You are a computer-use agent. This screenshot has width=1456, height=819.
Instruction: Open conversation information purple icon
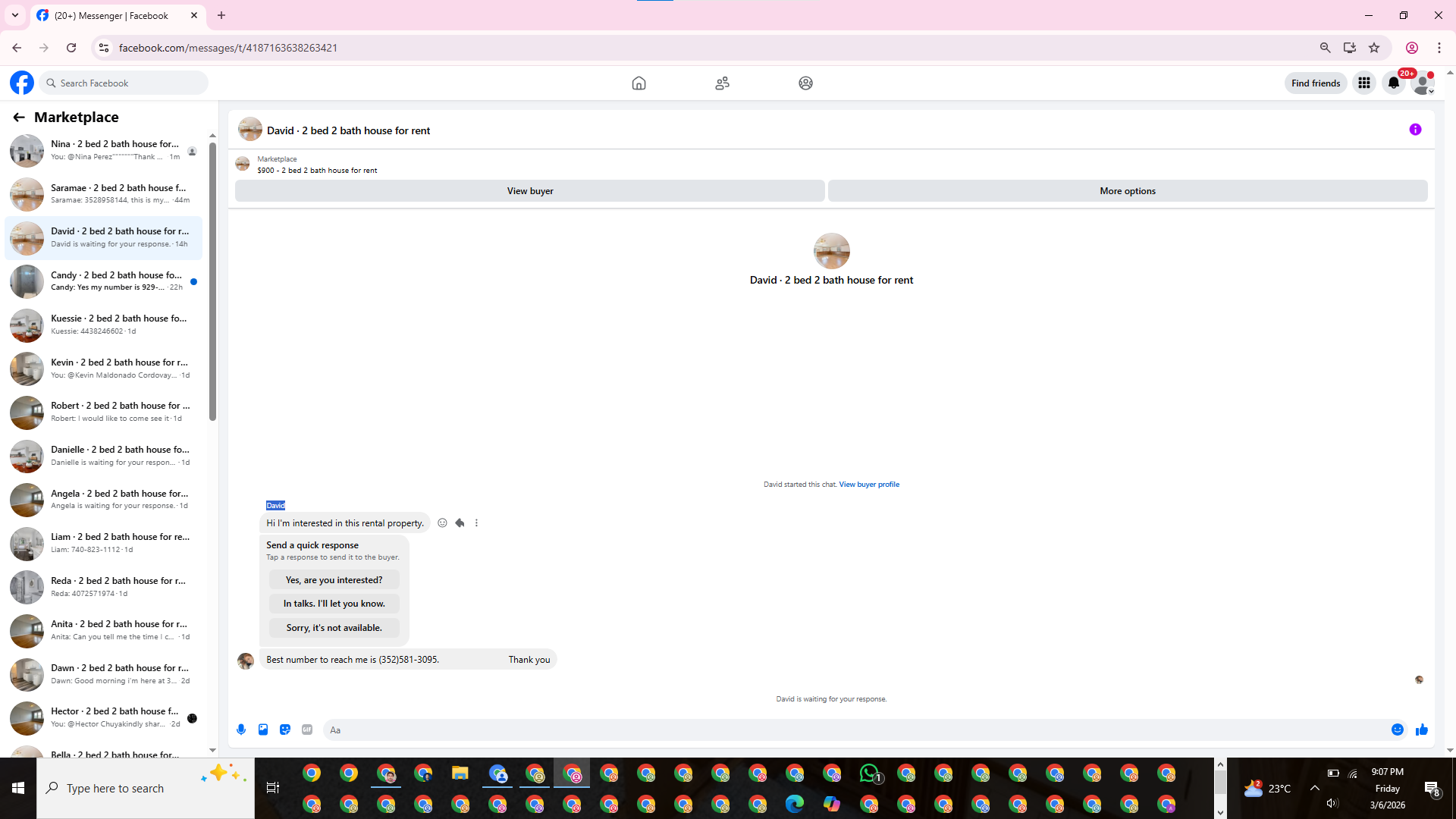[1415, 130]
